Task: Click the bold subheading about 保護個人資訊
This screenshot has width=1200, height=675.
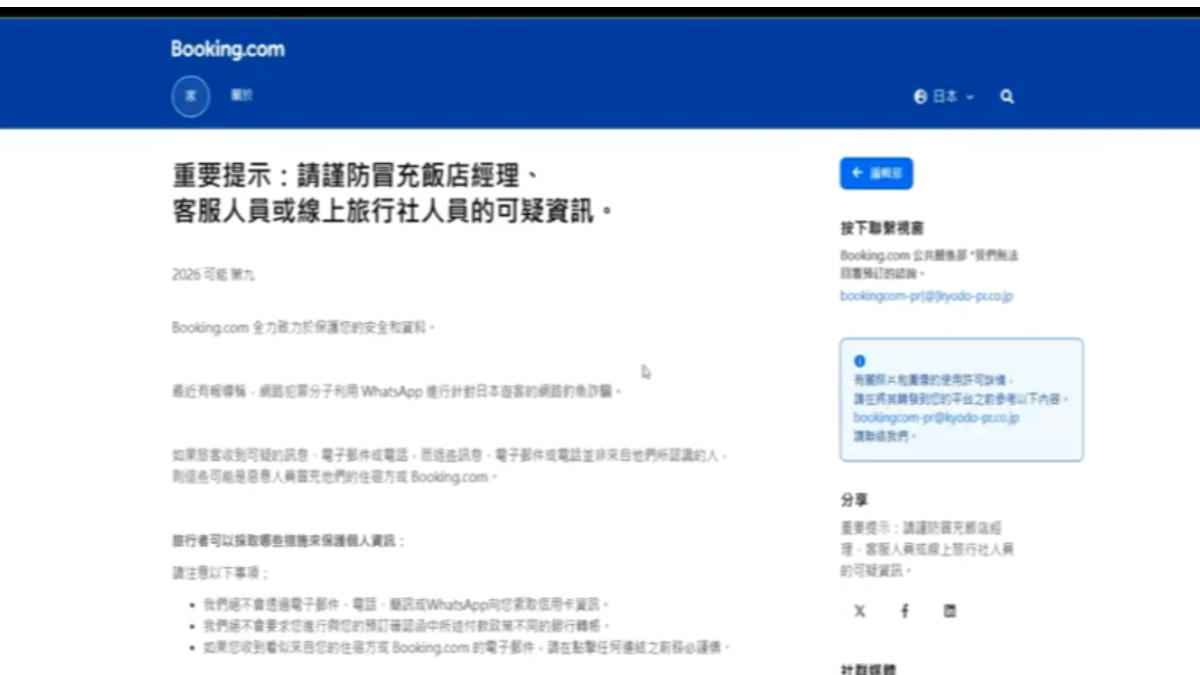Action: (289, 541)
